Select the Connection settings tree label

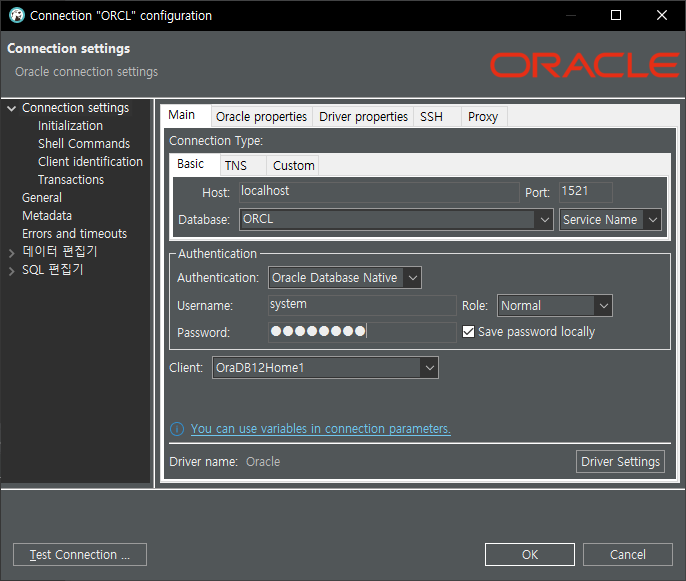(x=75, y=108)
